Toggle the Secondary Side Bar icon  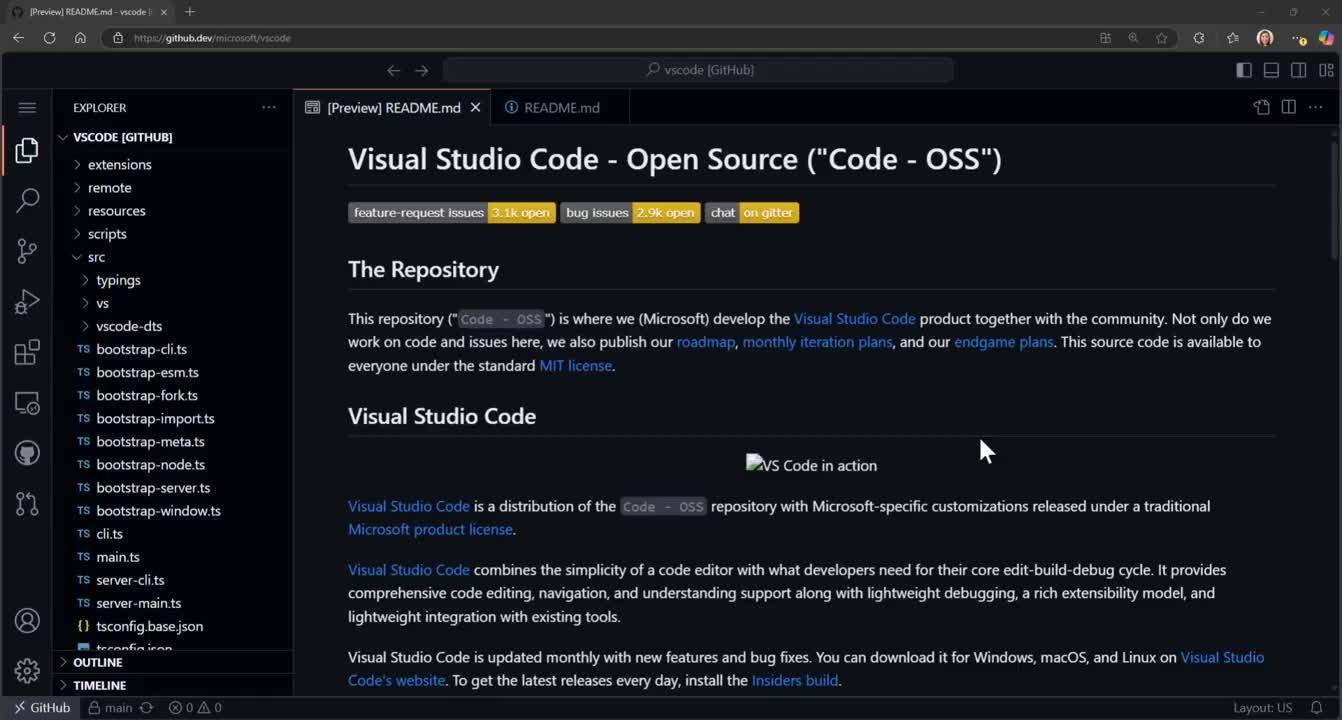click(1298, 70)
